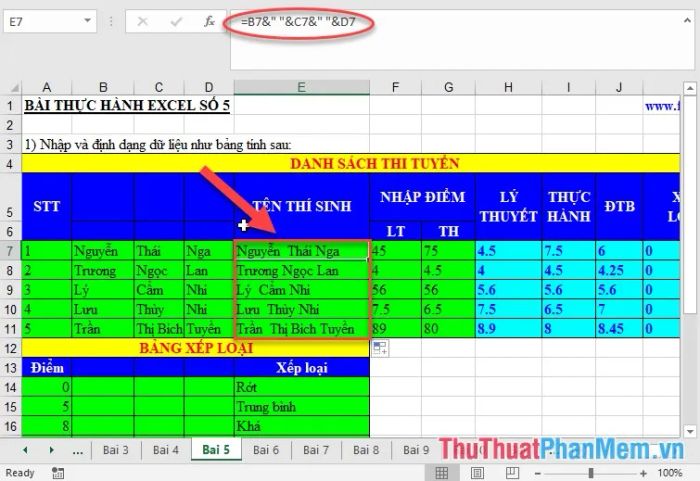Click the Name Box showing E7
Viewport: 700px width, 481px height.
point(44,21)
